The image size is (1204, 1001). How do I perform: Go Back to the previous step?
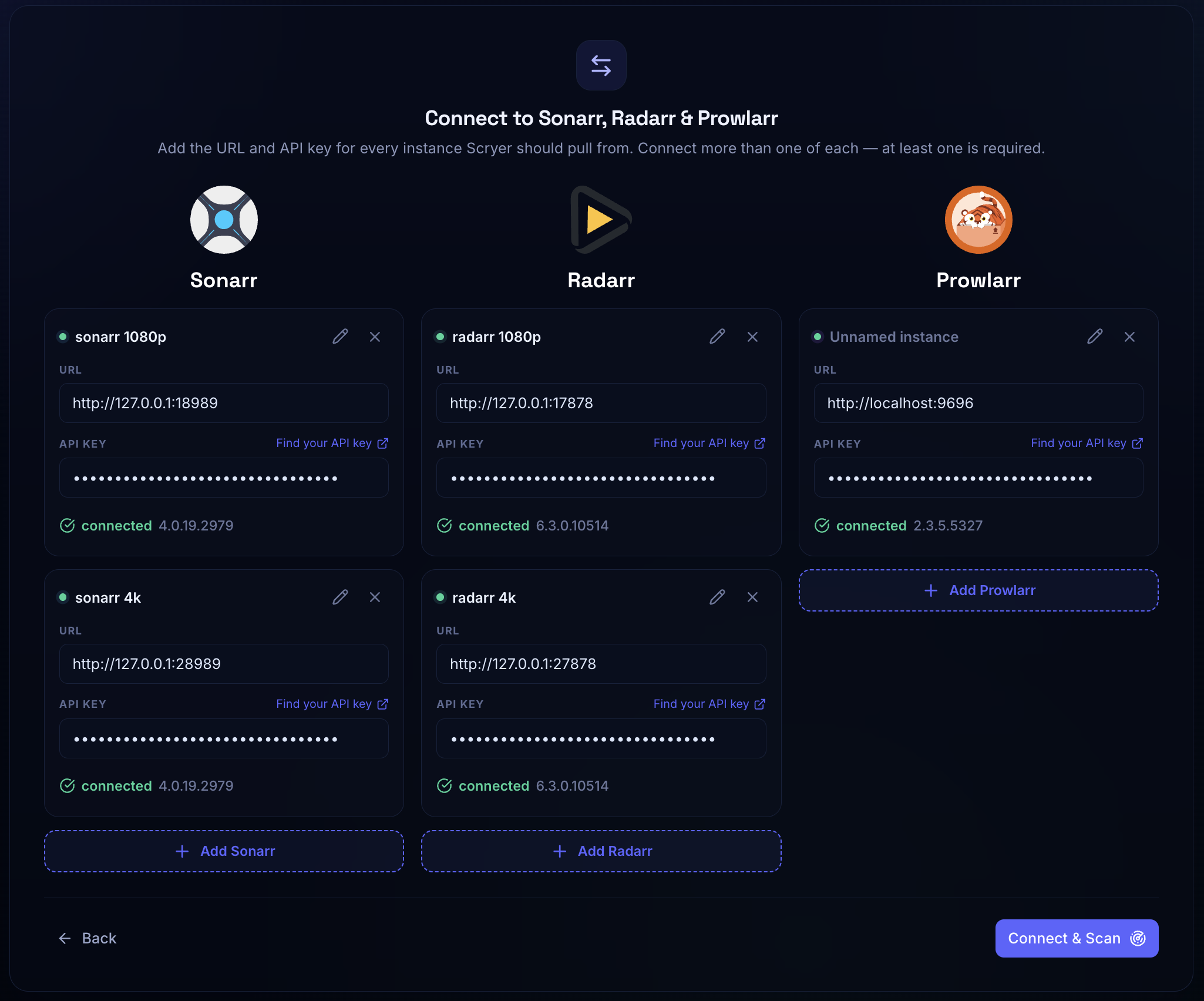coord(88,938)
